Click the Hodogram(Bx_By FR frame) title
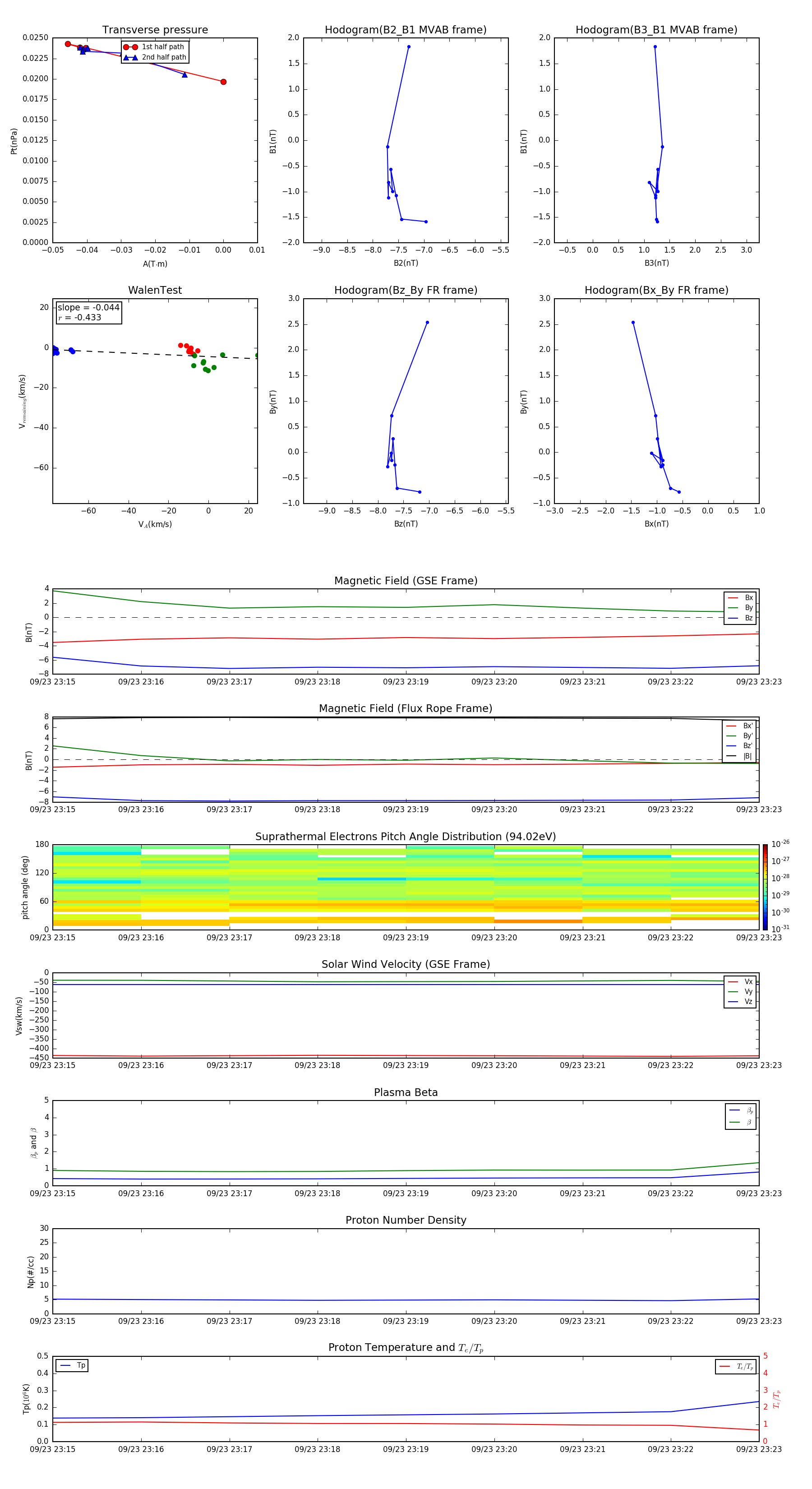Image resolution: width=812 pixels, height=1489 pixels. click(x=656, y=290)
